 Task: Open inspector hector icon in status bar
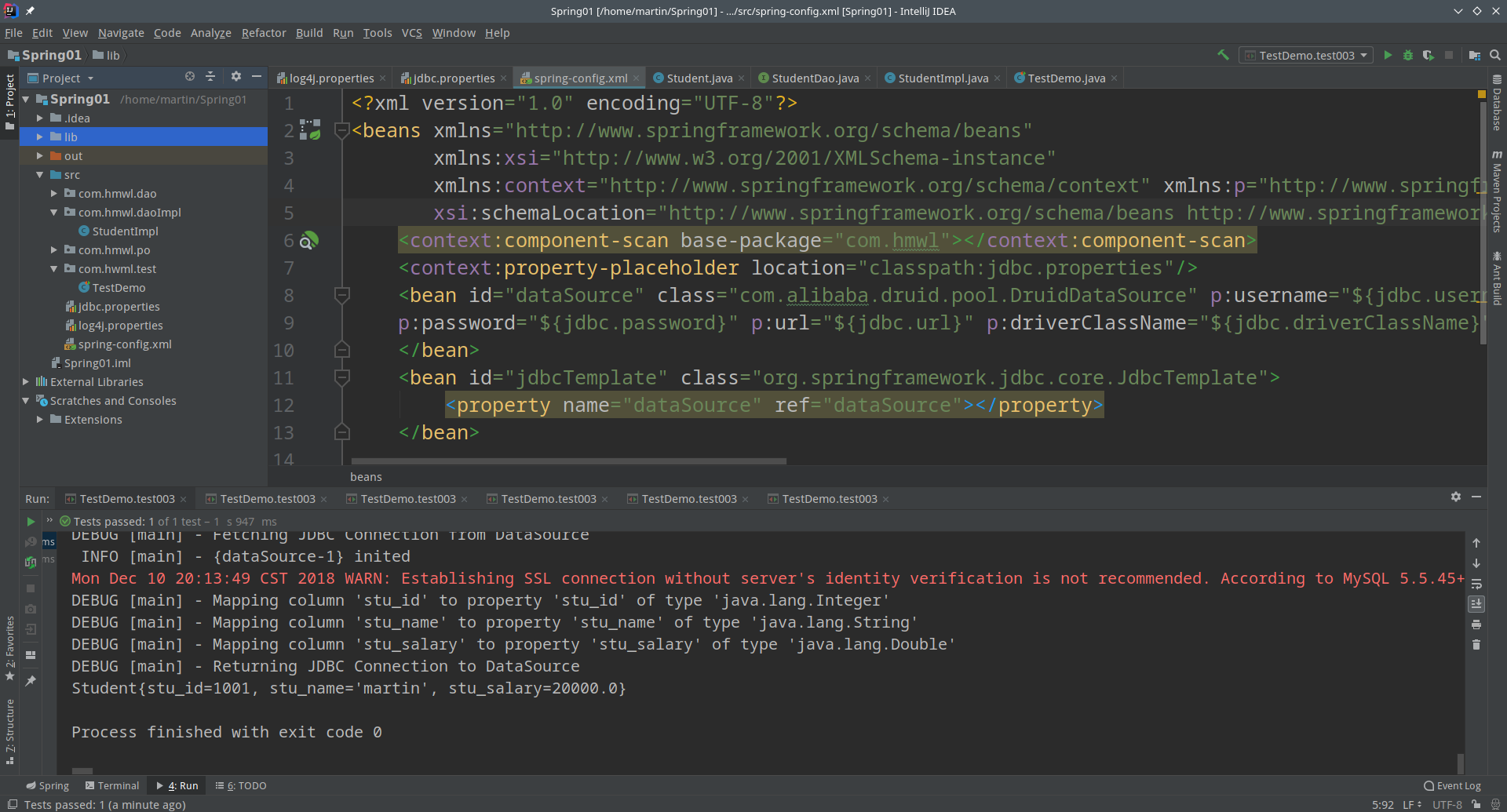1495,804
